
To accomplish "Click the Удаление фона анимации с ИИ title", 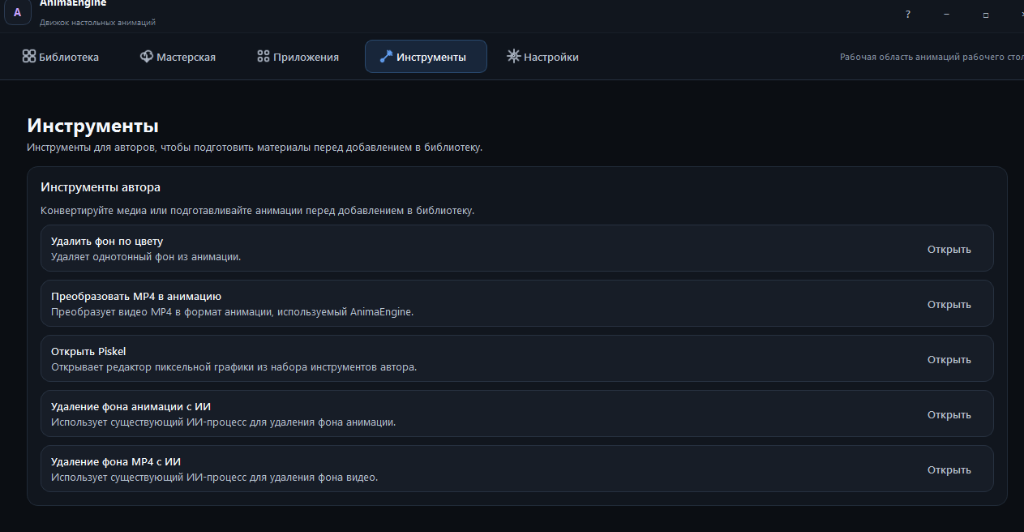I will coord(131,406).
